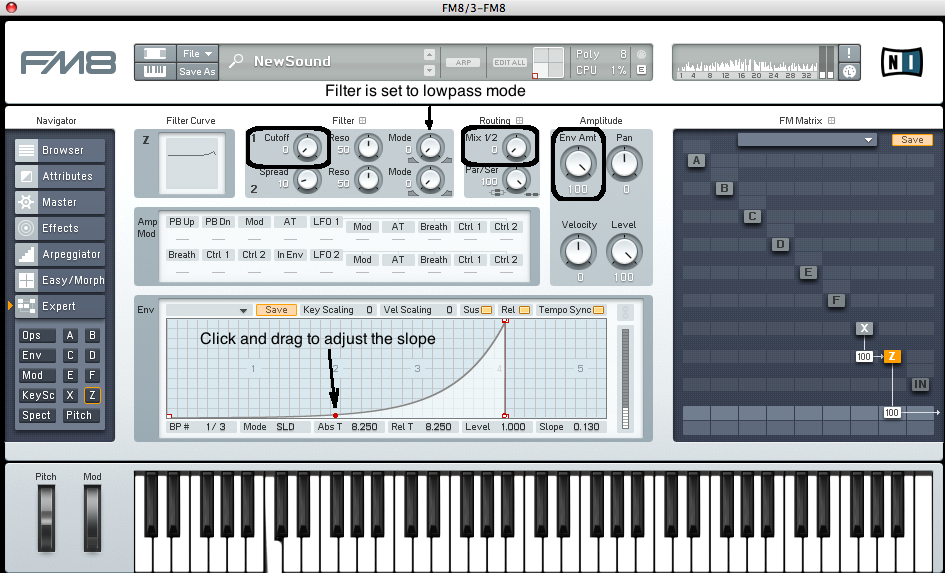
Task: Click the Env Amt knob
Action: pos(577,163)
